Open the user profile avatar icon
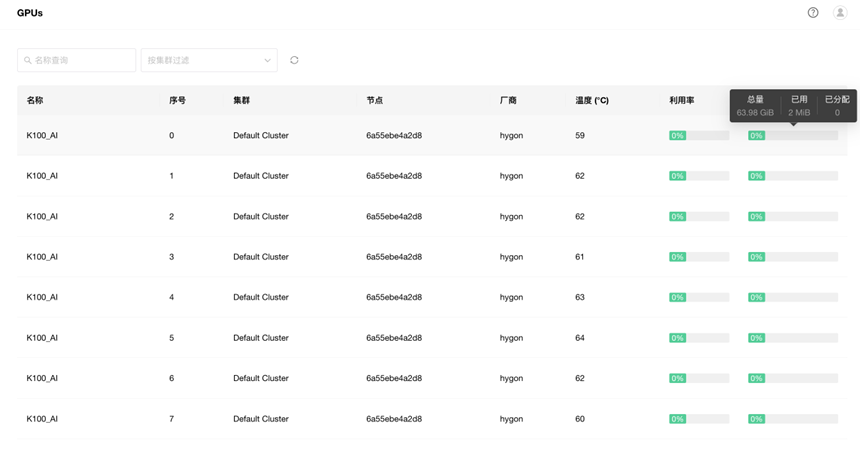This screenshot has height=467, width=860. [x=840, y=13]
